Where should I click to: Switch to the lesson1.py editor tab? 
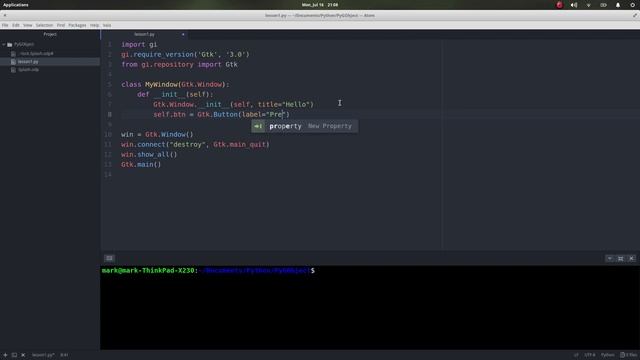pyautogui.click(x=144, y=34)
